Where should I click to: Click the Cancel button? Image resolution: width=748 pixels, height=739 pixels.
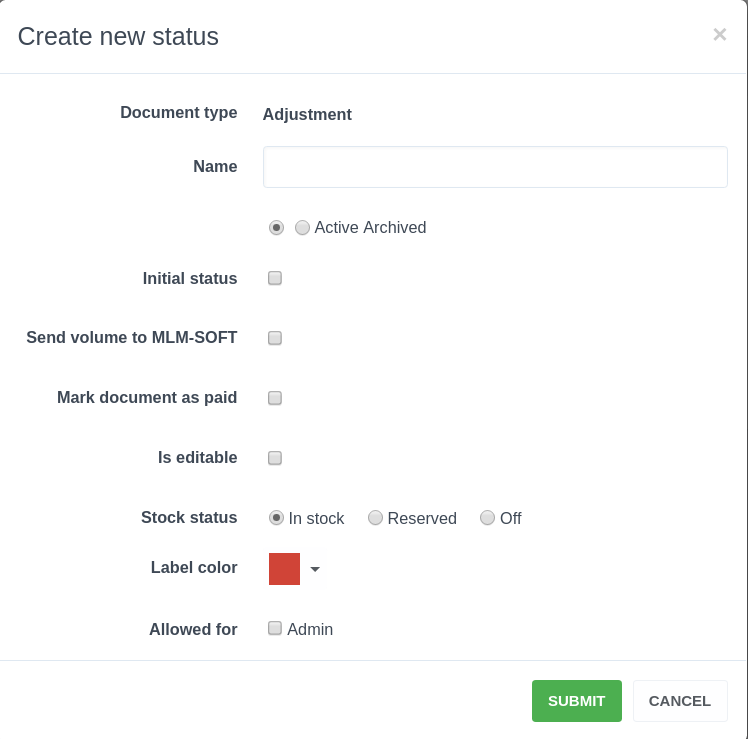point(679,701)
